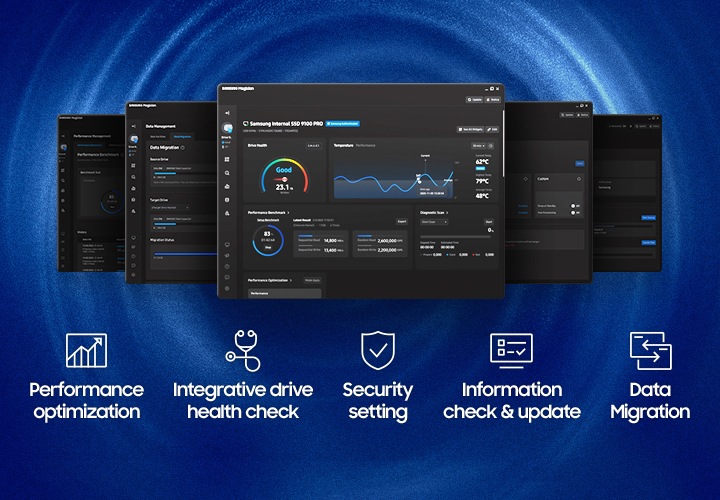Screen dimensions: 720x500
Task: Select the drive avatar in Data Management window sidebar
Action: (x=134, y=139)
